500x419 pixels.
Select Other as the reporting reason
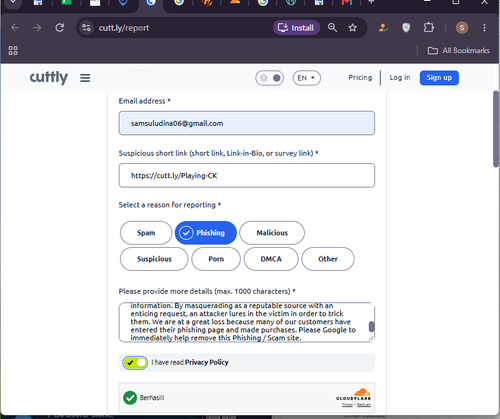coord(328,259)
